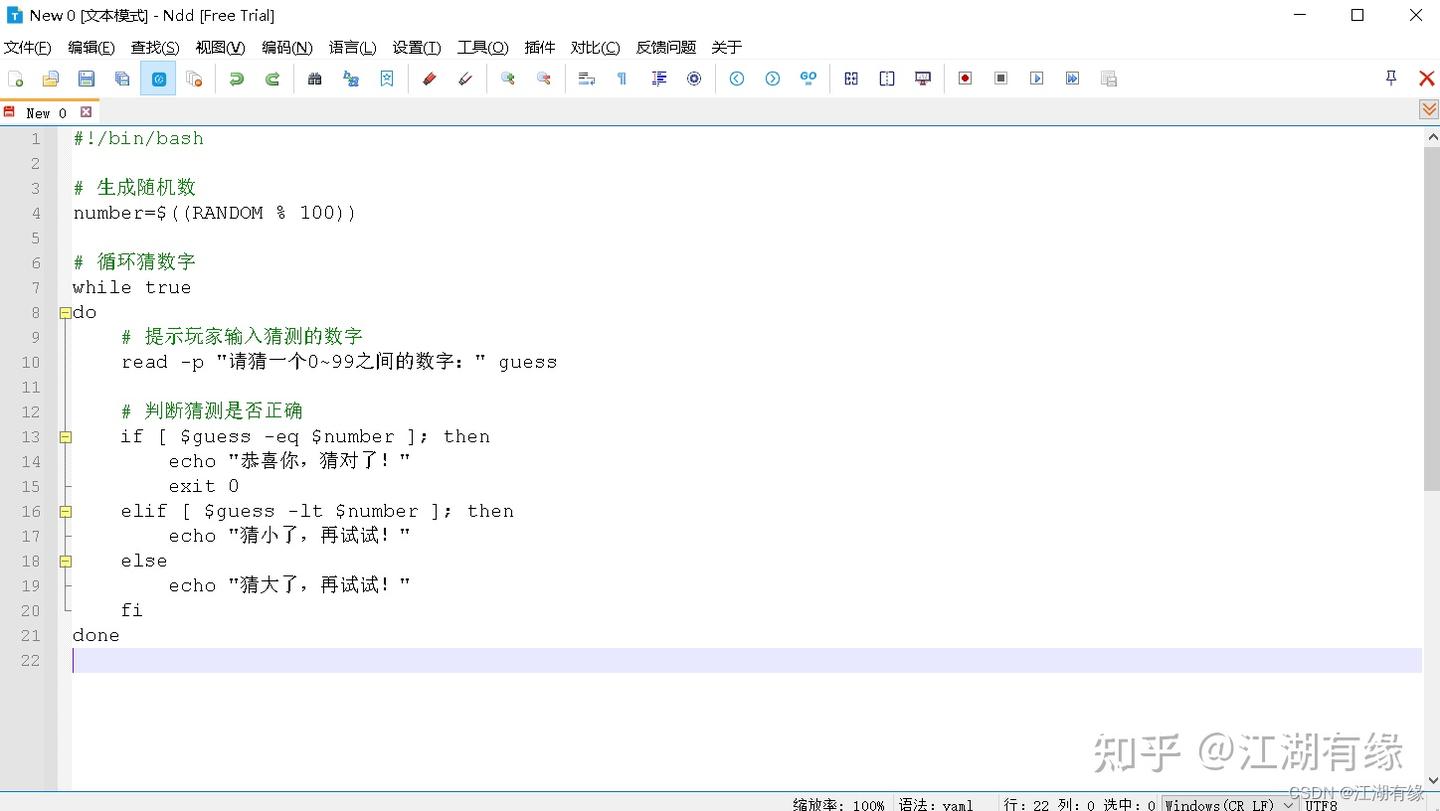
Task: Click the red X close icon on the toolbar
Action: (1427, 78)
